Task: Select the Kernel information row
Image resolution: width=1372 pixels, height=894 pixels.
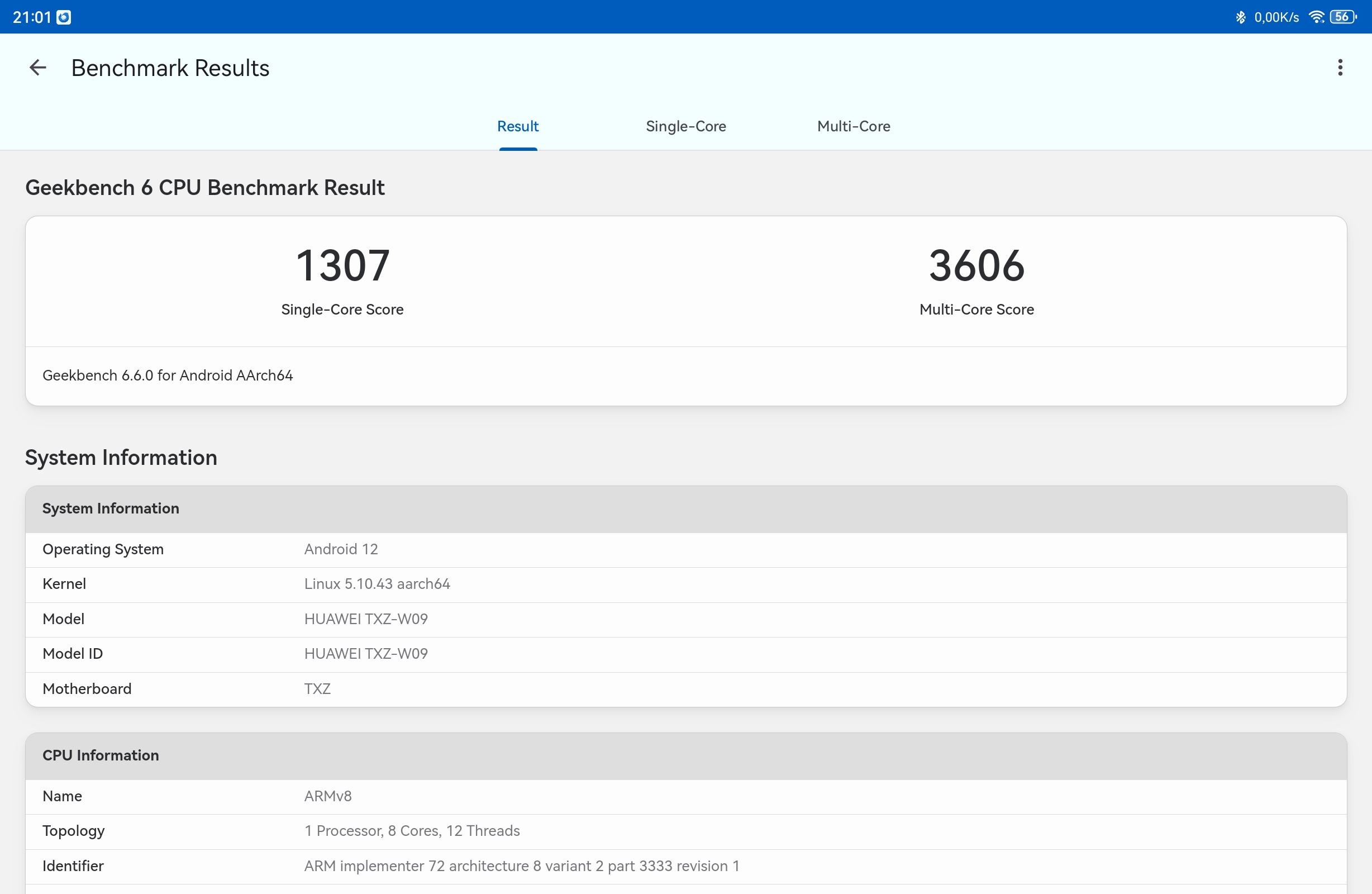Action: 346,584
